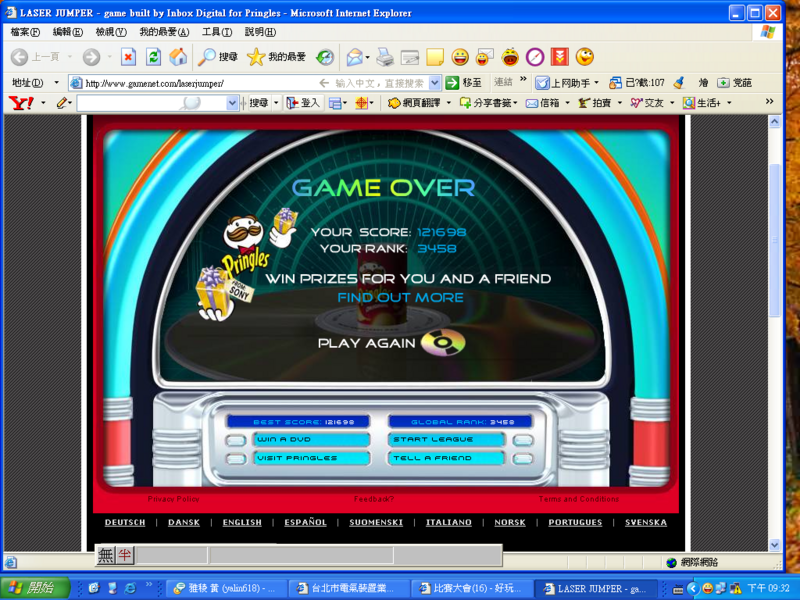Click the Yahoo 信箱 mail button
800x600 pixels.
(544, 103)
